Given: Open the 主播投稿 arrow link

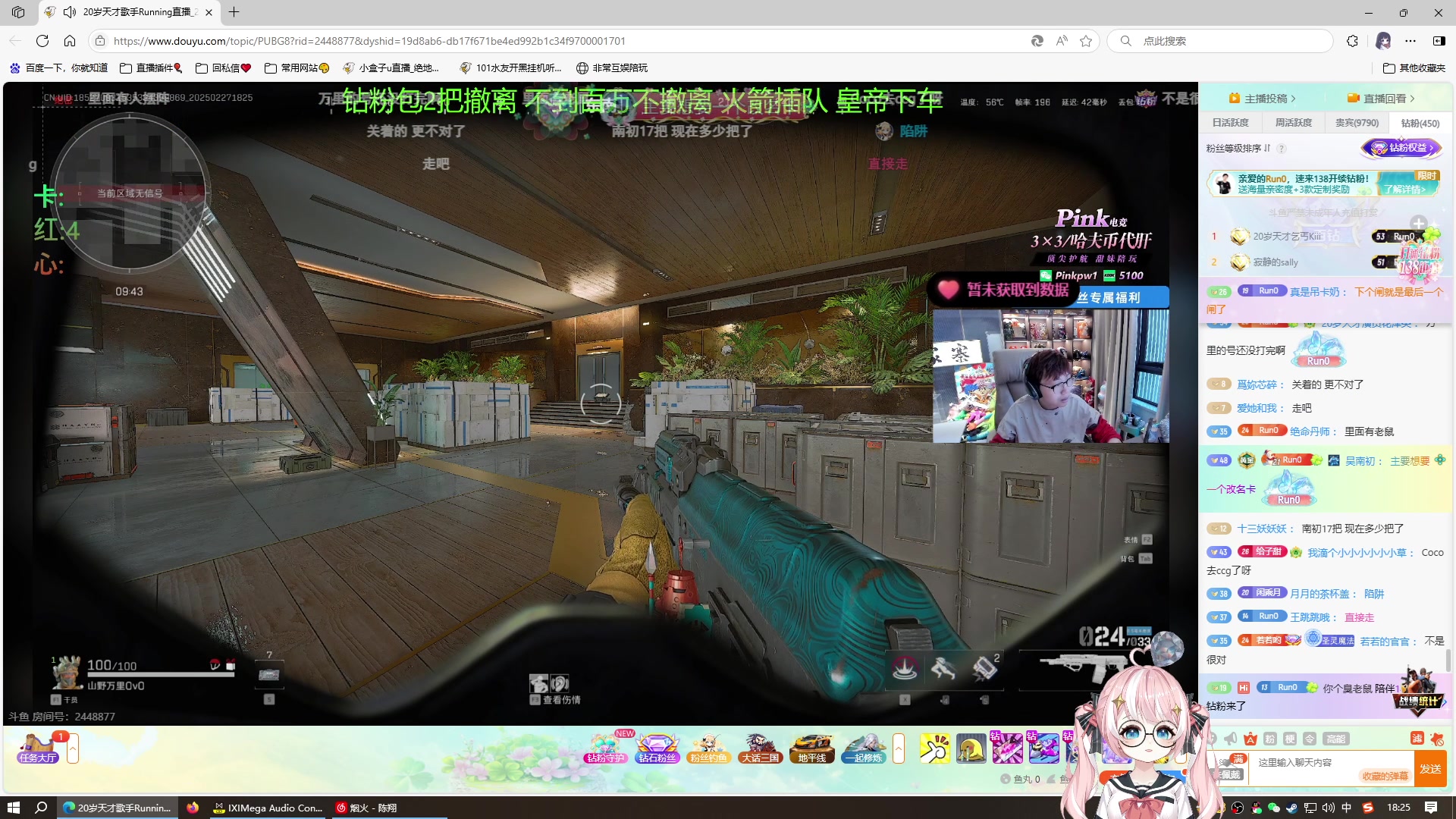Looking at the screenshot, I should 1263,99.
